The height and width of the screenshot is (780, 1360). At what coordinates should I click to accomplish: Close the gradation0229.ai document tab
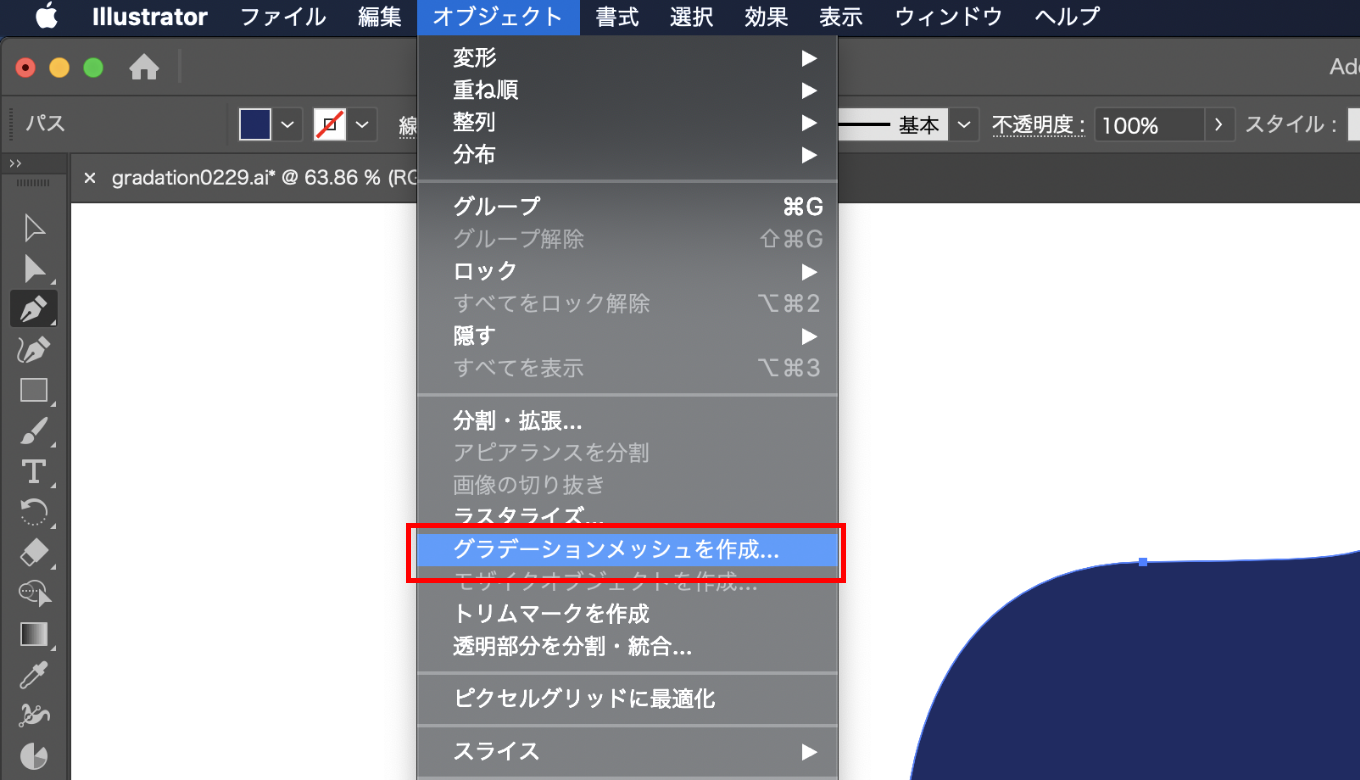pos(90,178)
